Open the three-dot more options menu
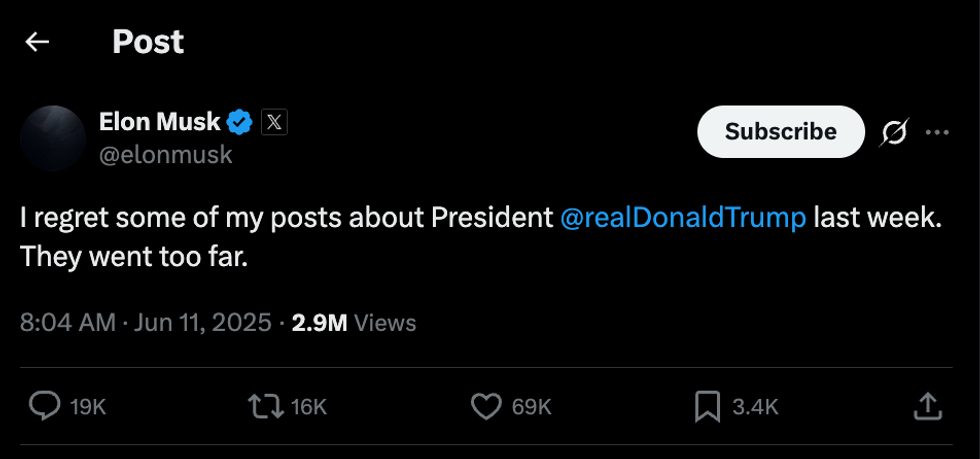Screen dimensions: 980x459 [937, 132]
